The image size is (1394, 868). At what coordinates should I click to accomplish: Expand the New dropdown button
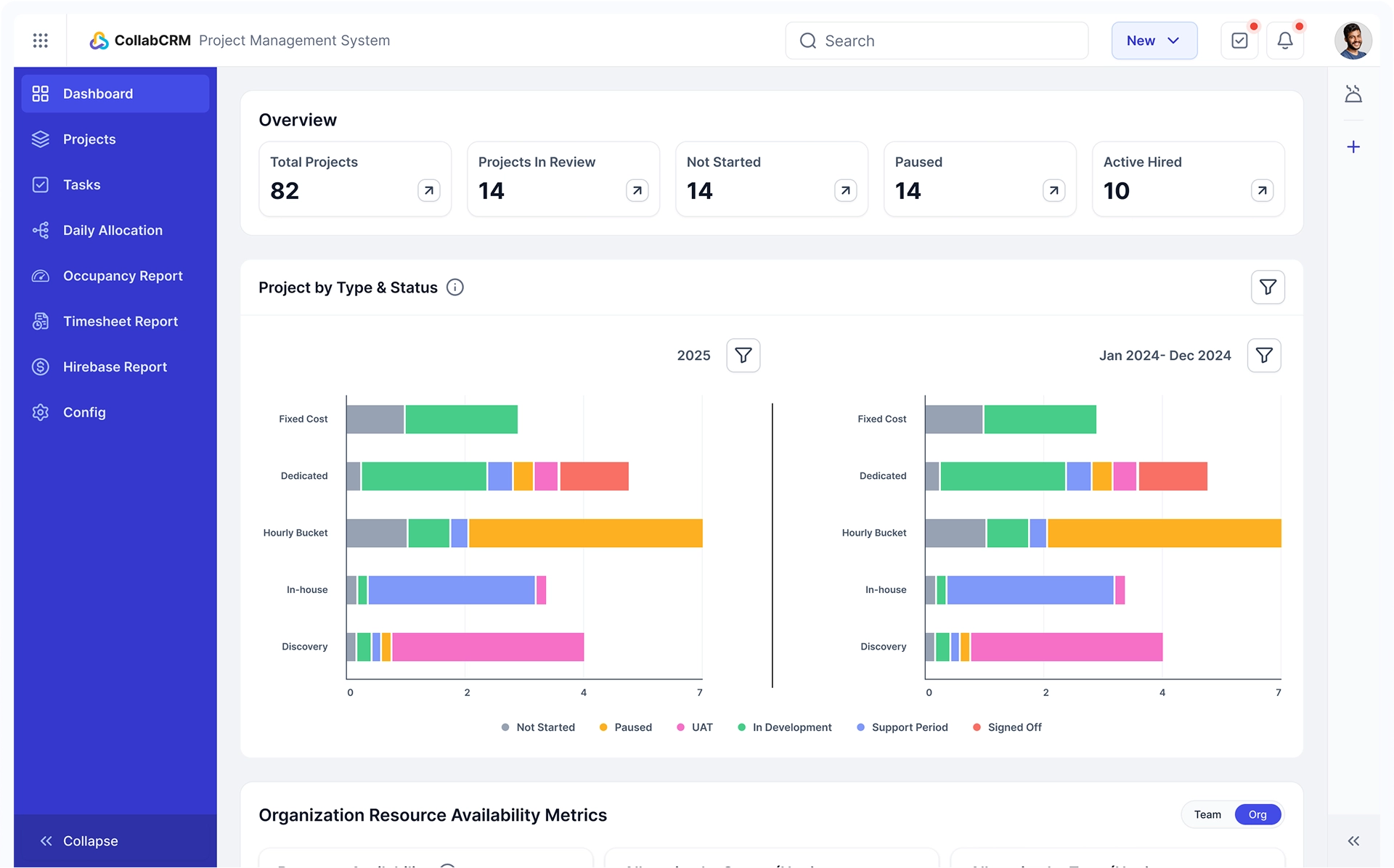(1154, 41)
